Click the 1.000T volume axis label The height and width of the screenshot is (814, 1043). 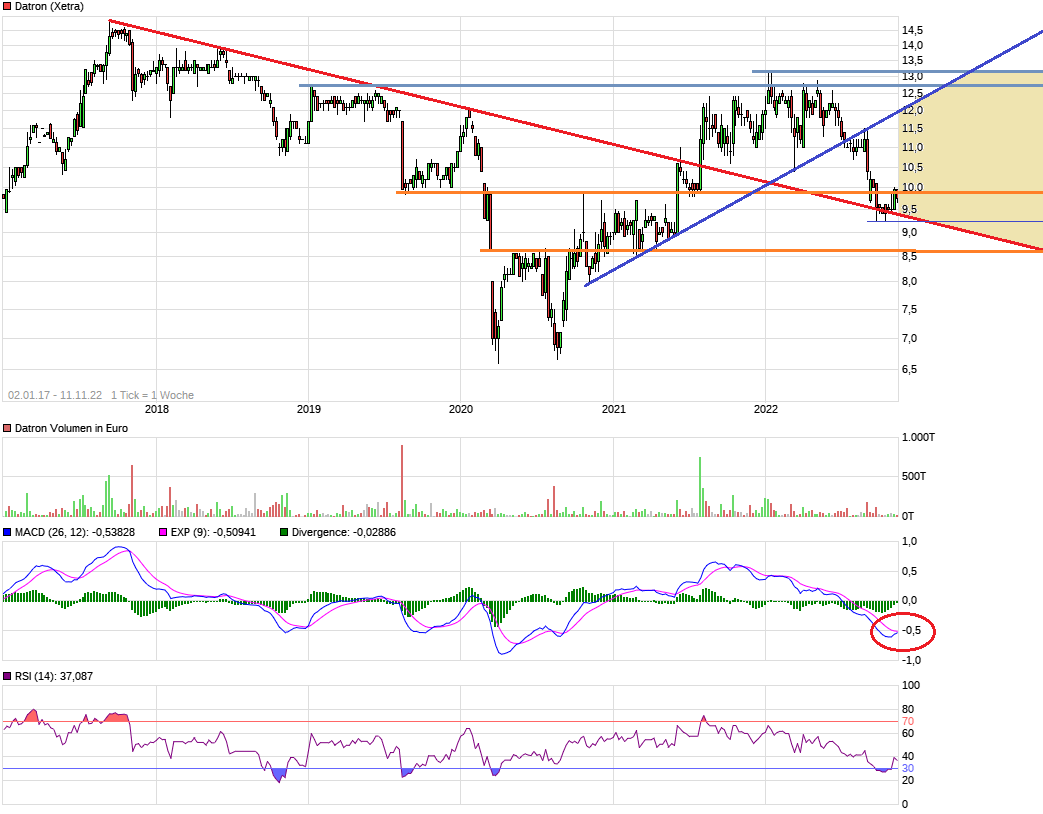pos(920,438)
